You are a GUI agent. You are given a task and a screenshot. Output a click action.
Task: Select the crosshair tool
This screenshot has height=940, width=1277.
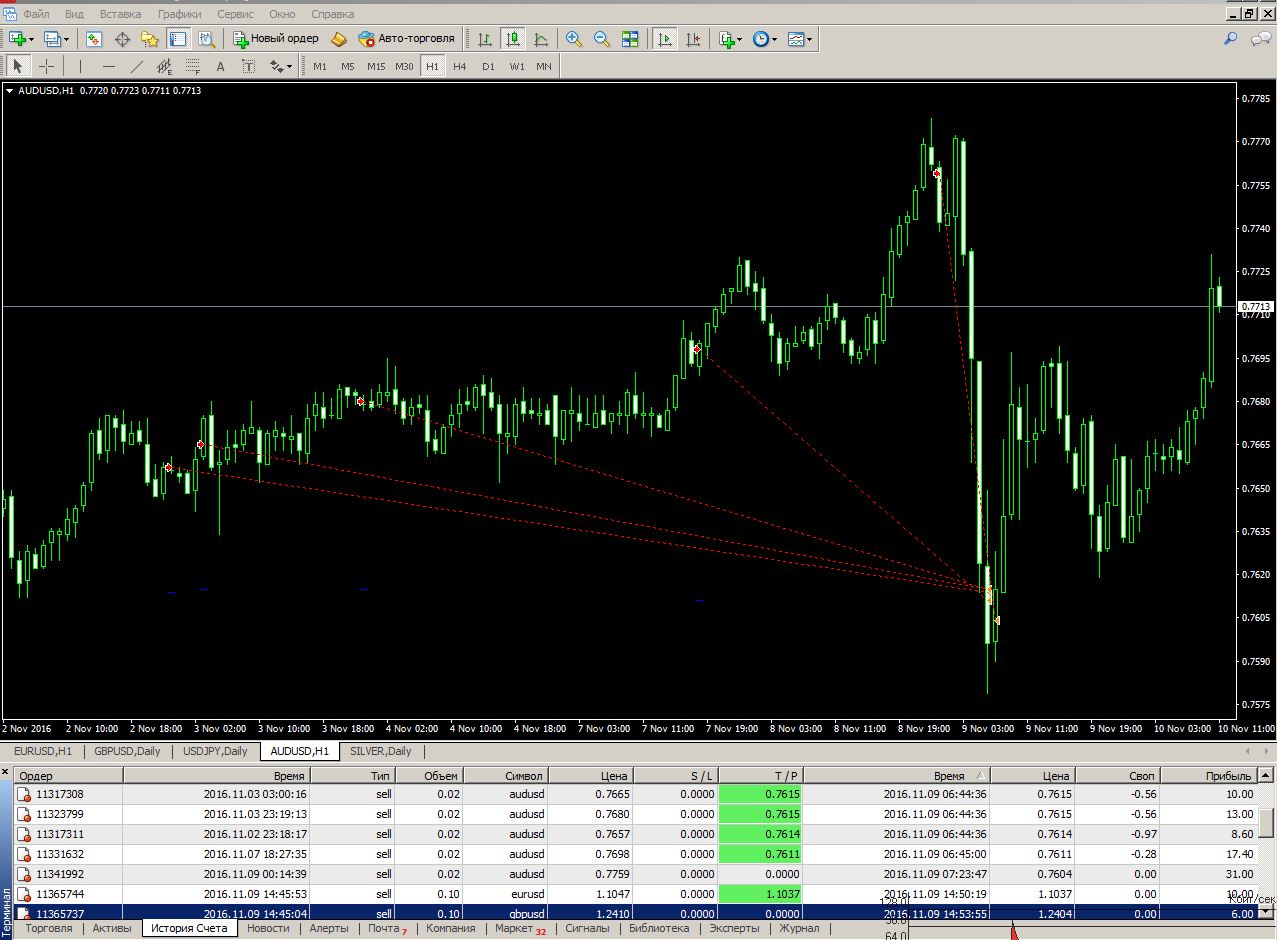pyautogui.click(x=46, y=66)
